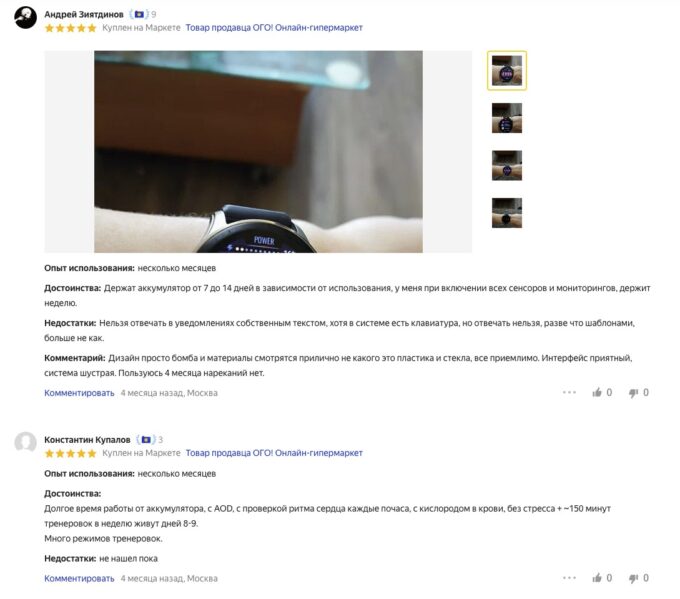Like Андрей Зиятдинов's review with thumbs up
The width and height of the screenshot is (680, 599).
(x=597, y=393)
